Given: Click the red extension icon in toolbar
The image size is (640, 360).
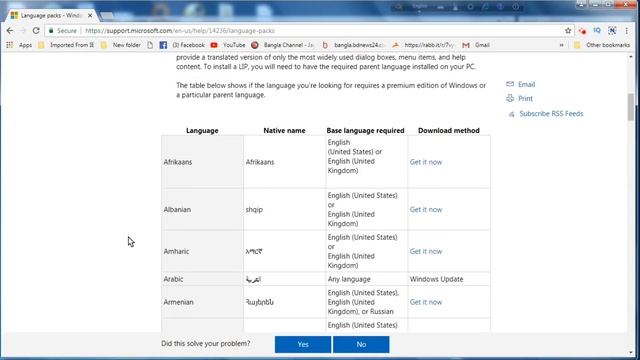Looking at the screenshot, I should pyautogui.click(x=582, y=31).
